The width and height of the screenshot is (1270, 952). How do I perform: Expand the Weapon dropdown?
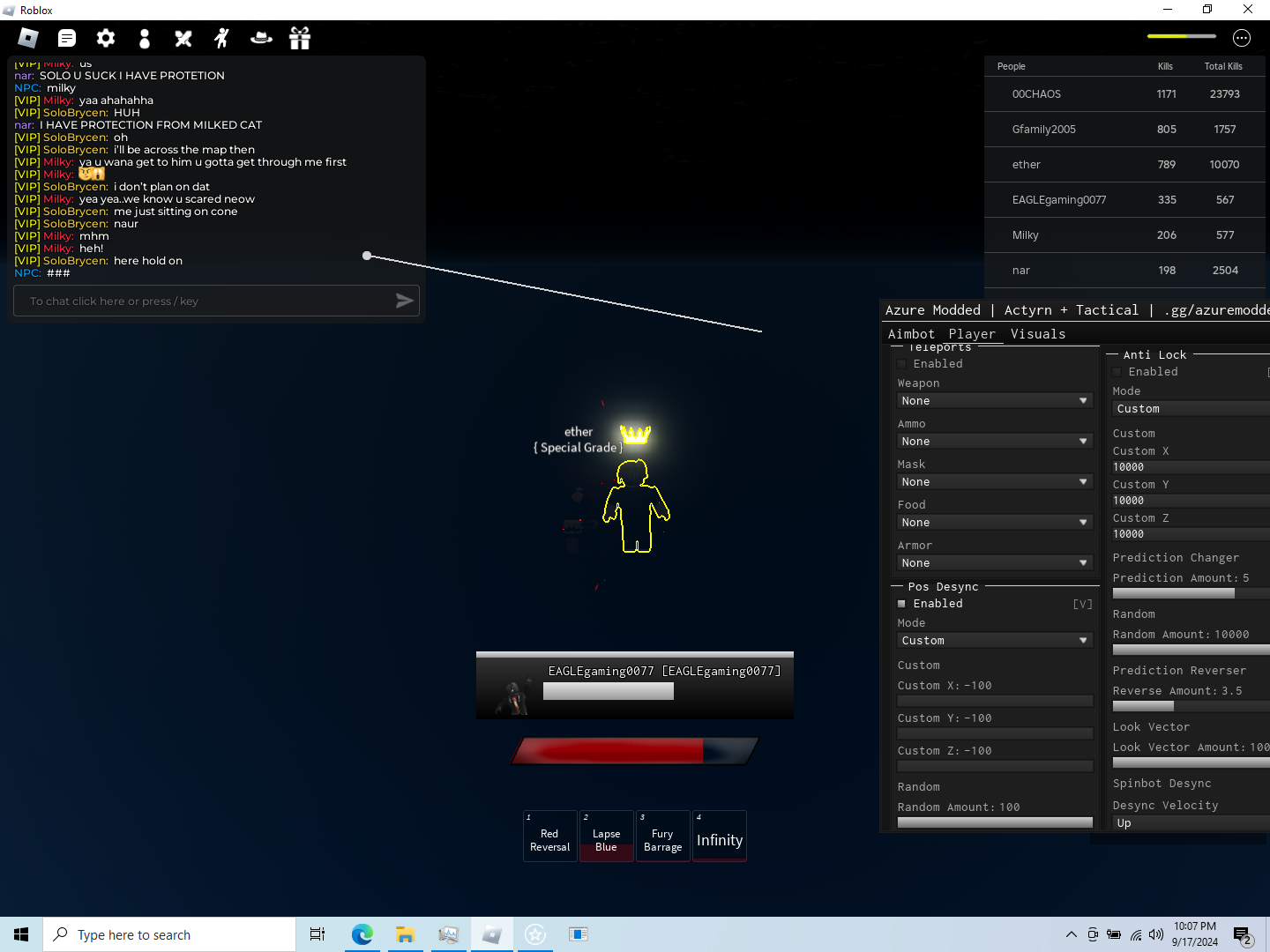995,401
